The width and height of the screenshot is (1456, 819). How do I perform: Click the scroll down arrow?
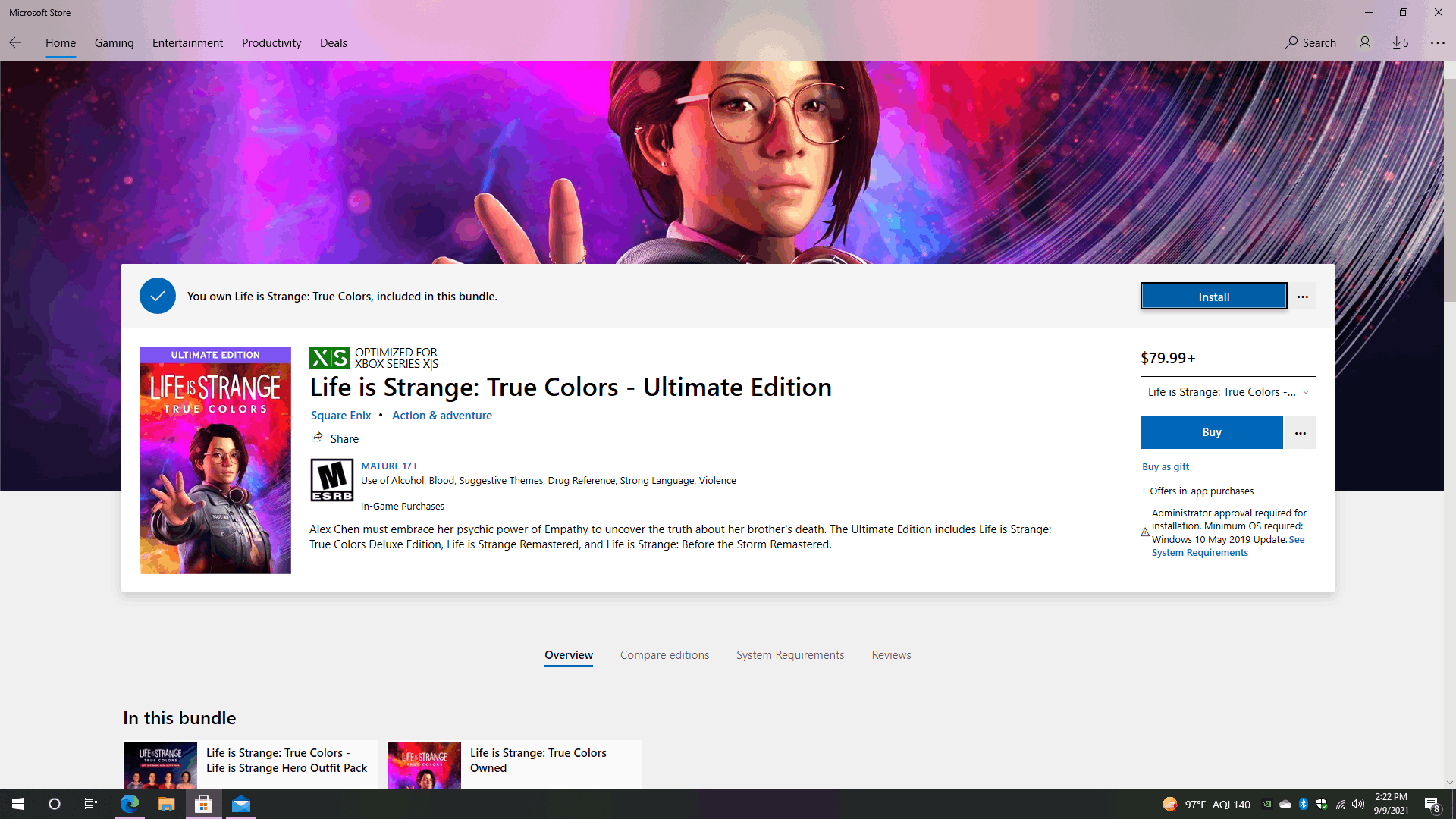point(1449,783)
